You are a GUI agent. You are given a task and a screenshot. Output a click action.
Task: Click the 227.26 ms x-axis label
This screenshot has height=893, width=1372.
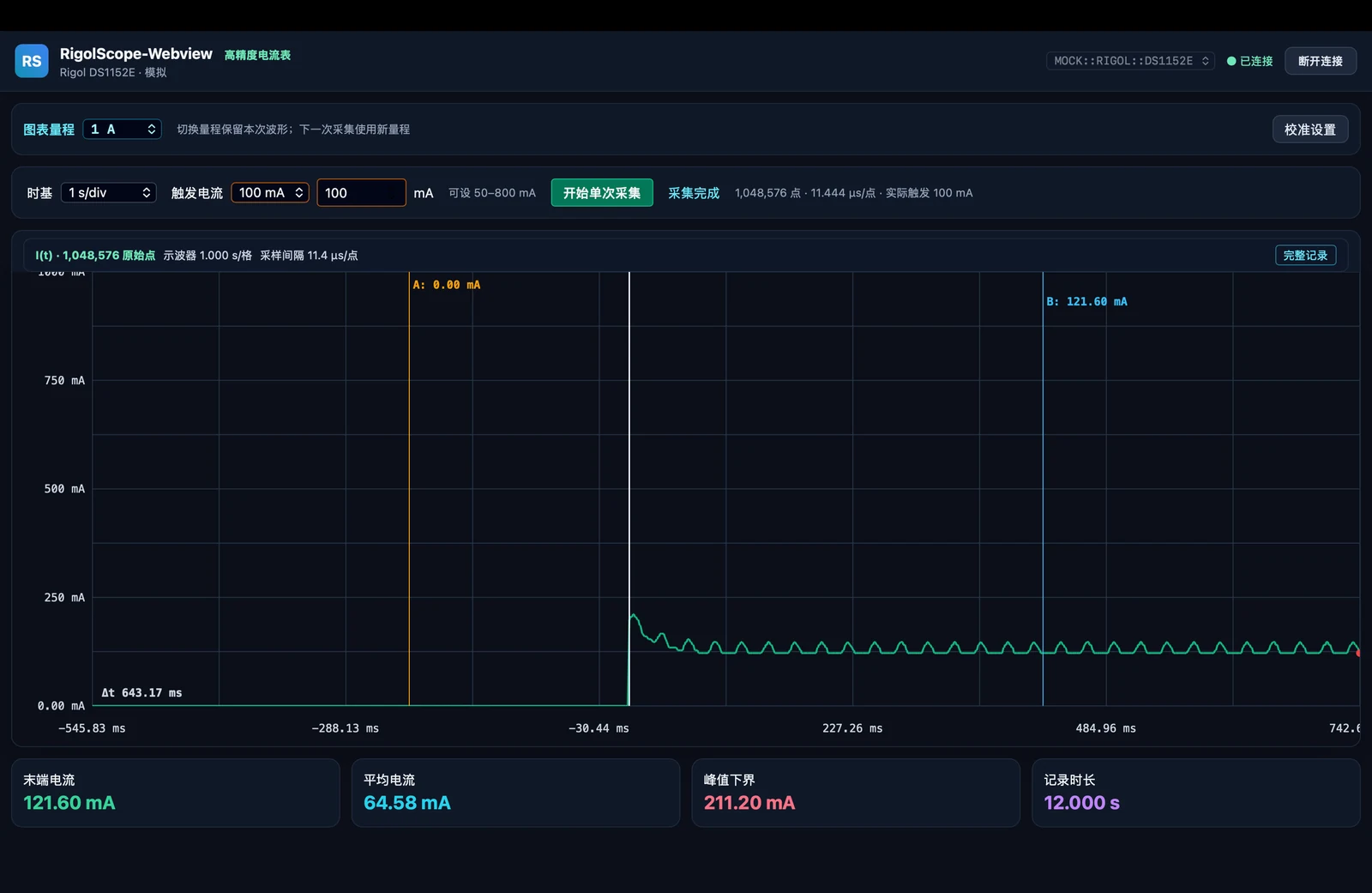coord(852,728)
